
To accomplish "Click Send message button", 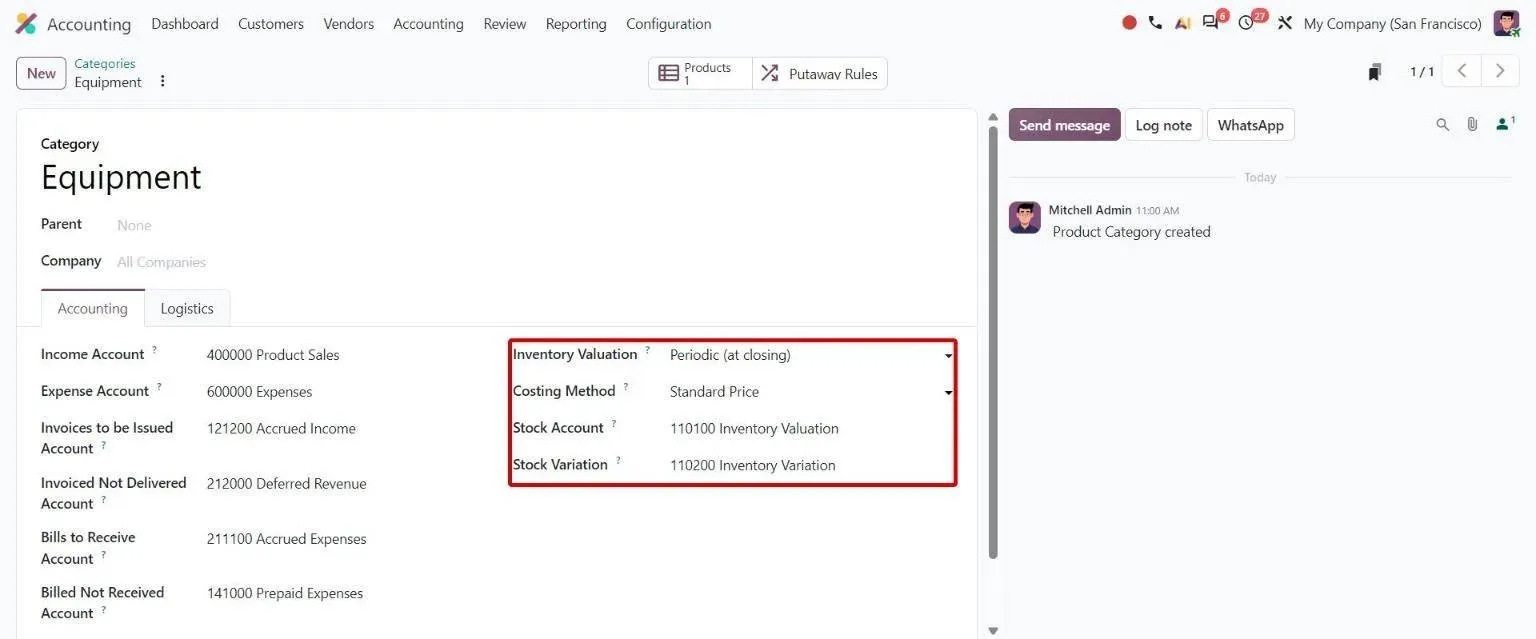I will coord(1064,125).
